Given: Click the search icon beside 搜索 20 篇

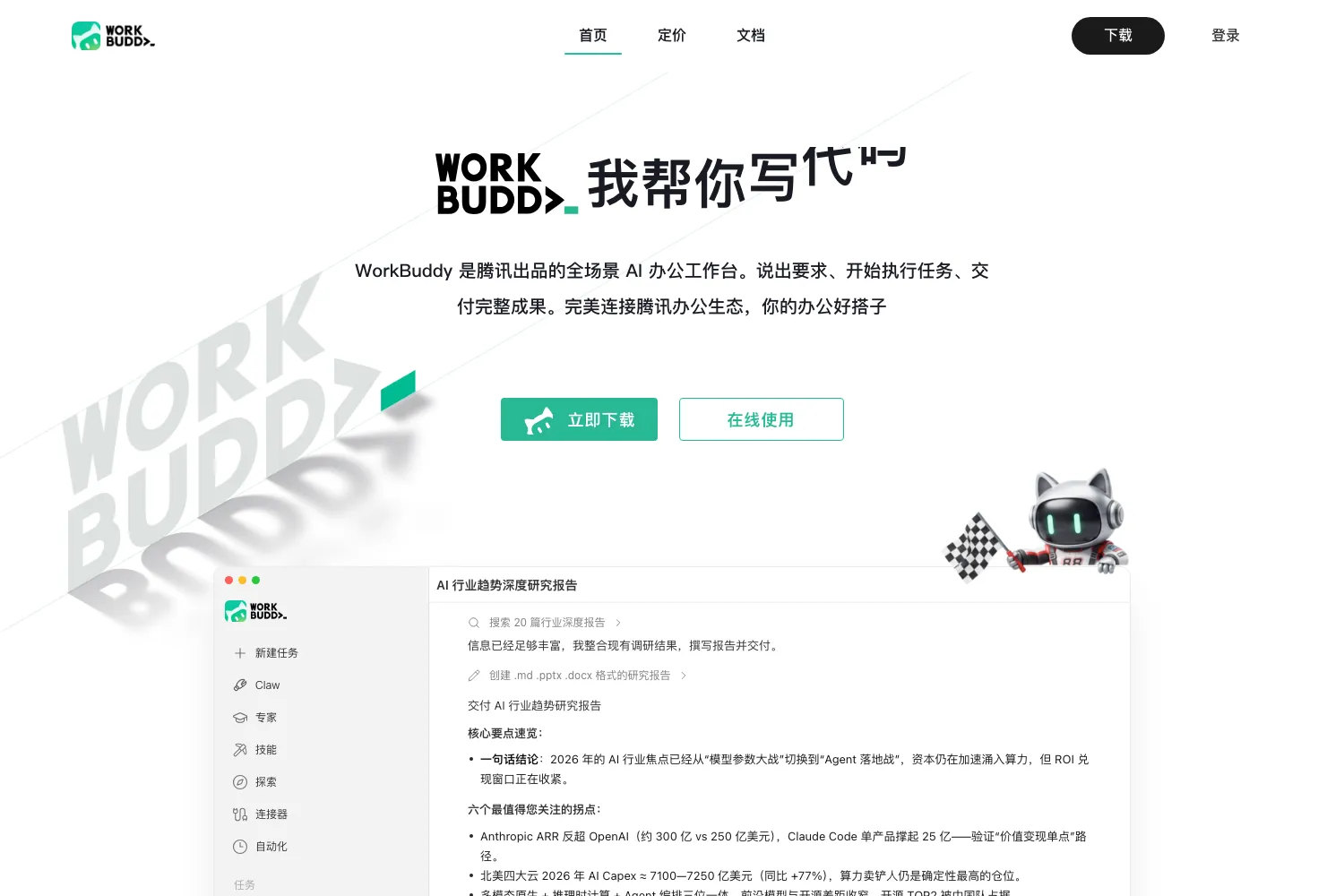Looking at the screenshot, I should 474,623.
